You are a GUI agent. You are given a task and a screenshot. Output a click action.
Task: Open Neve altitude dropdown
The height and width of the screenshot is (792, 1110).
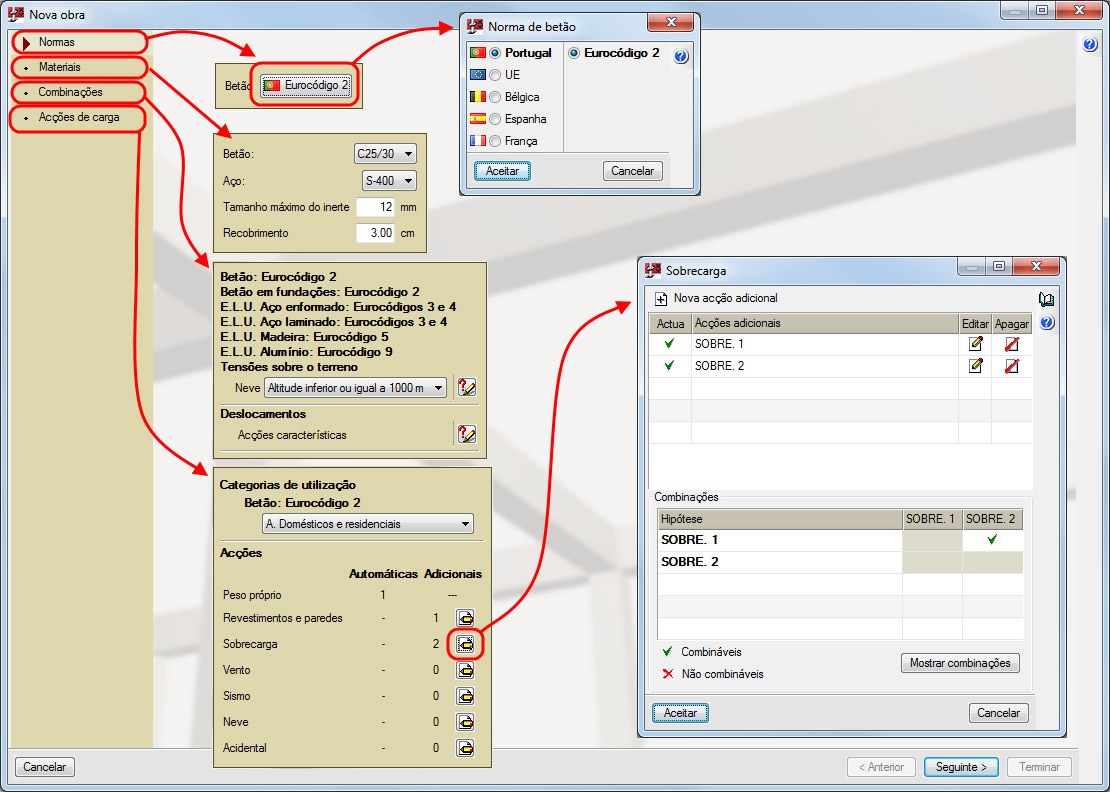click(355, 388)
